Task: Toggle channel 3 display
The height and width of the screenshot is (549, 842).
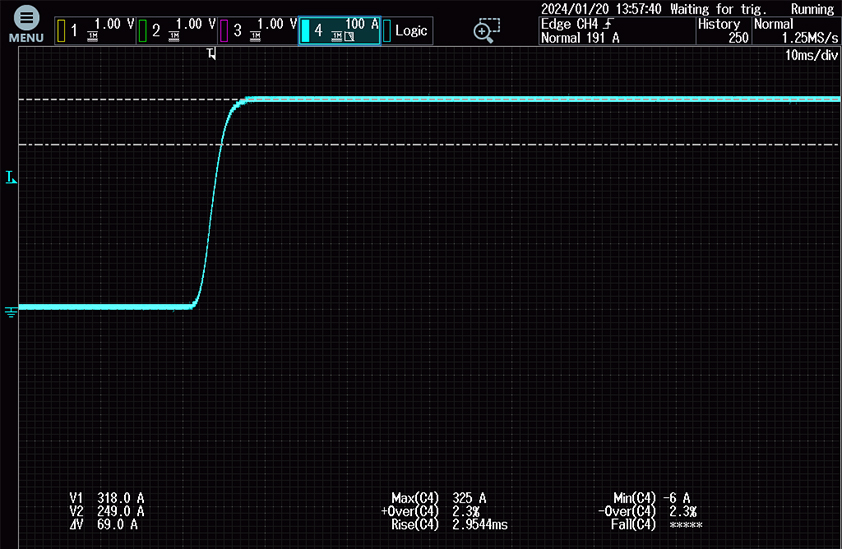Action: pos(257,30)
